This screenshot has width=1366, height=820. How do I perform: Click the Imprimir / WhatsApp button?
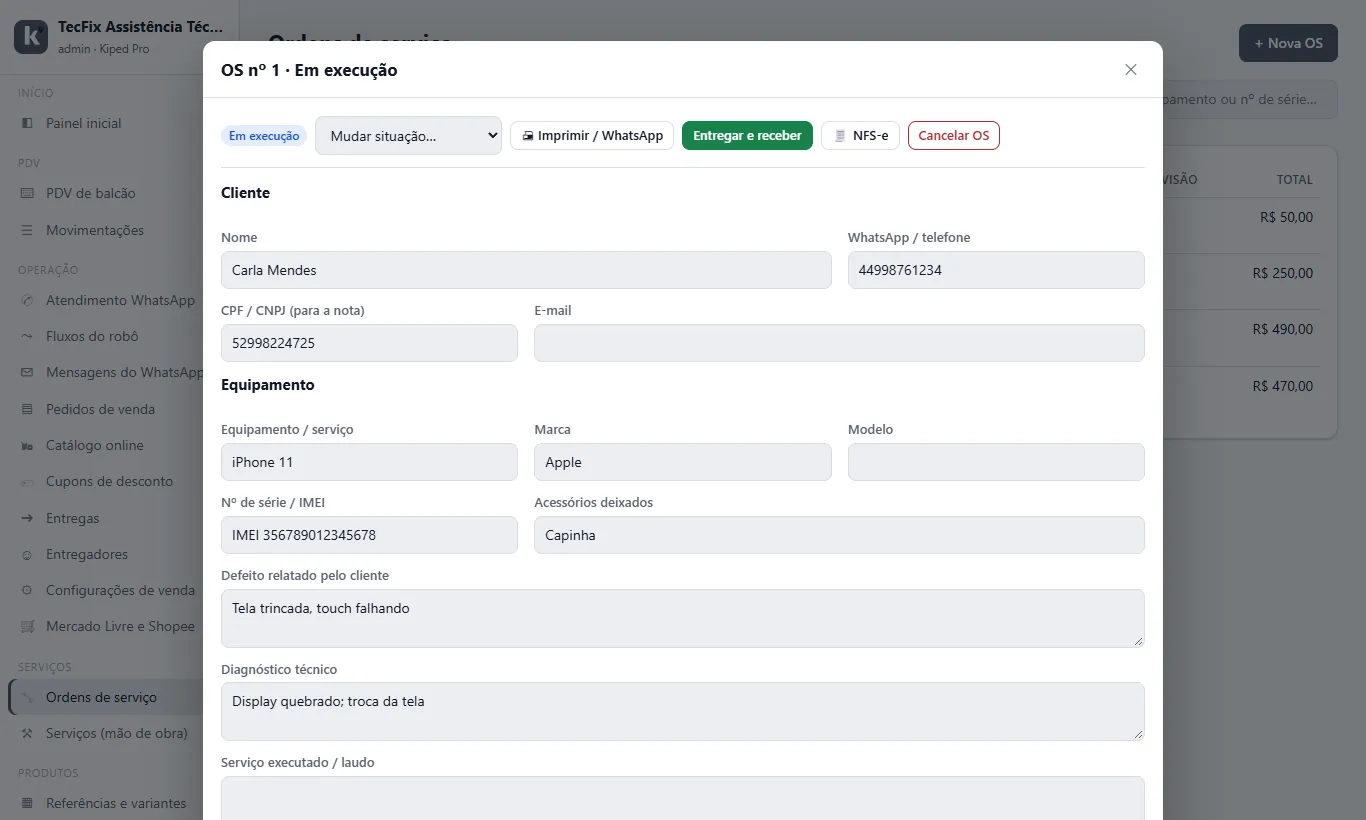592,136
